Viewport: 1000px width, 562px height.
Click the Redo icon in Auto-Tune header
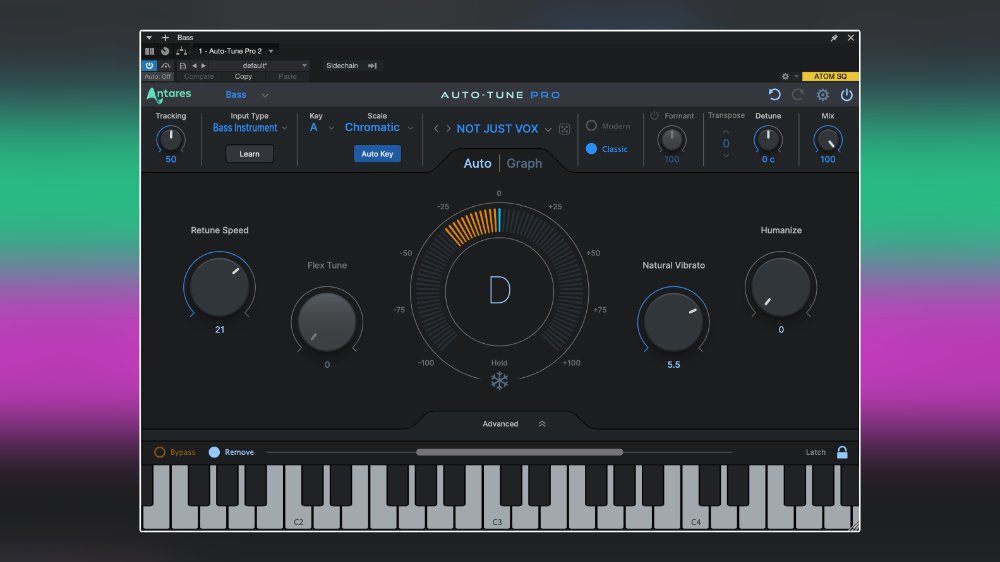coord(798,95)
